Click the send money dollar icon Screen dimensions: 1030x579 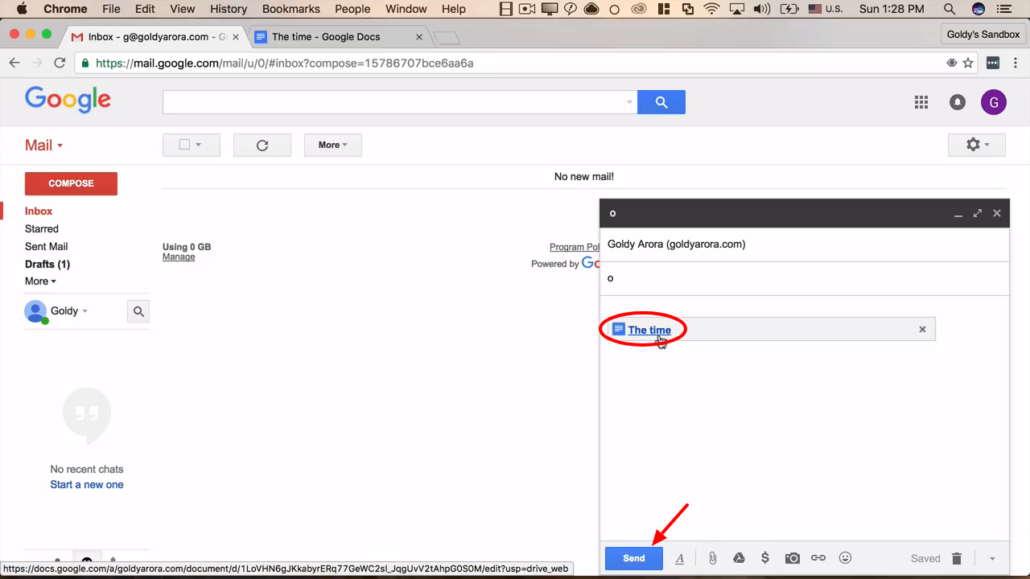click(x=765, y=558)
